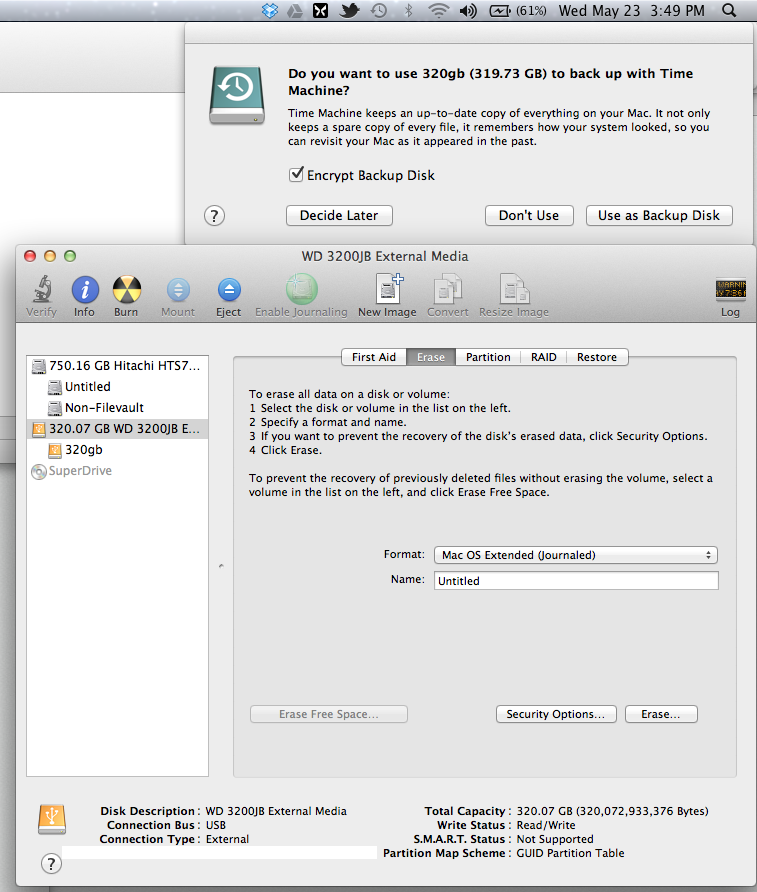Click the Bluetooth menu bar icon
757x892 pixels.
click(x=408, y=10)
